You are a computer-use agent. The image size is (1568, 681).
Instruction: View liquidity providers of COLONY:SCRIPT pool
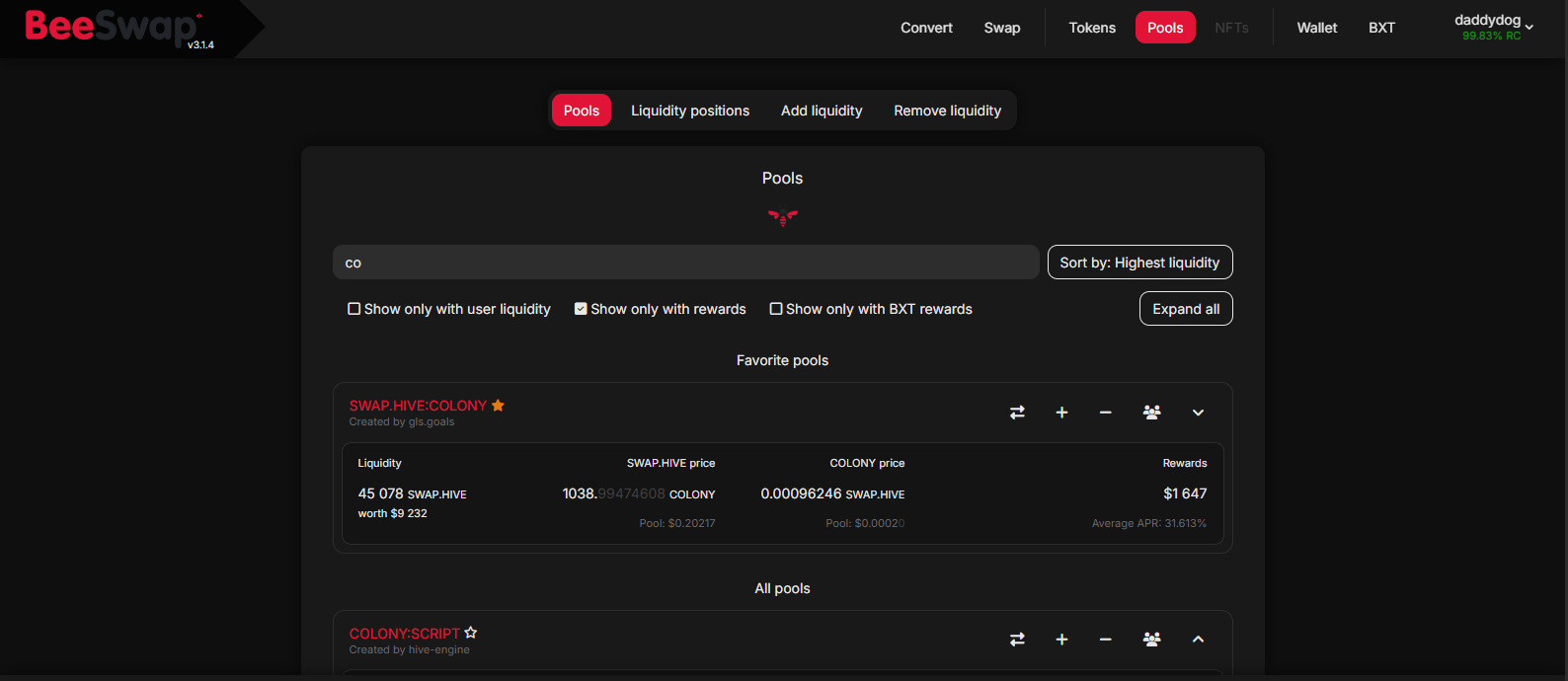coord(1151,640)
